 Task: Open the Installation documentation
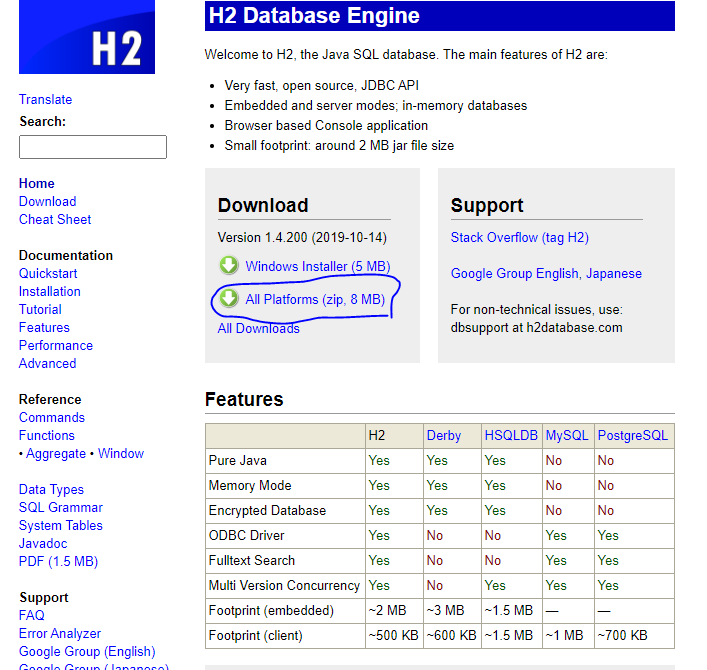click(x=50, y=292)
